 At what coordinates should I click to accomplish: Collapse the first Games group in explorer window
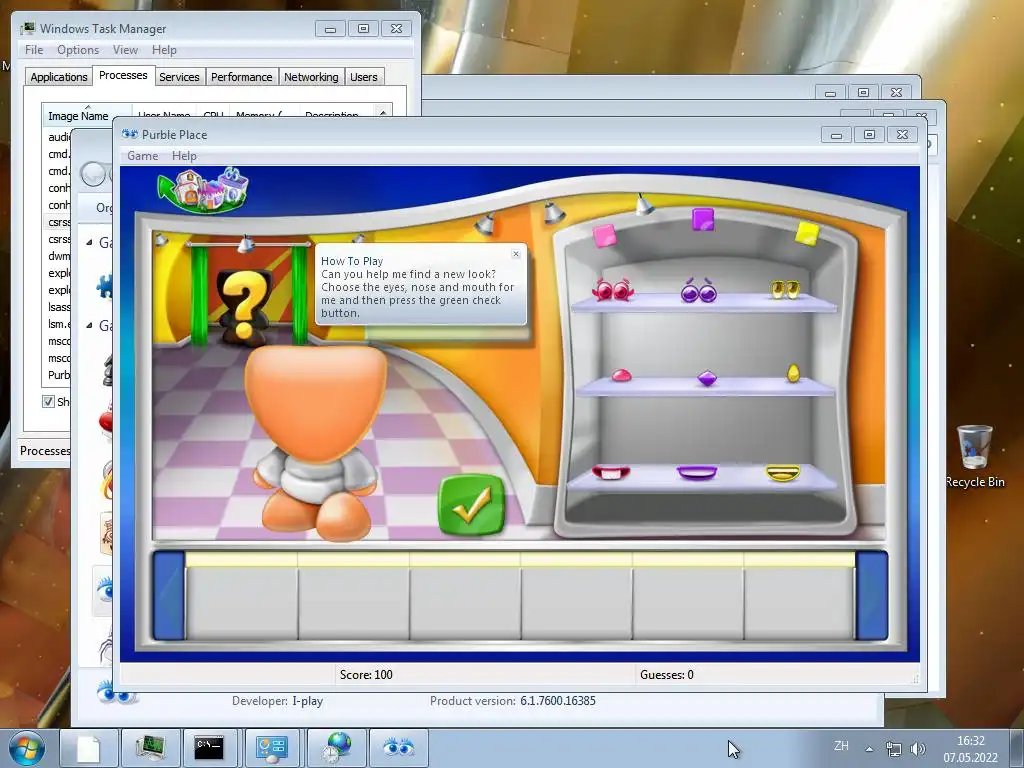tap(89, 242)
